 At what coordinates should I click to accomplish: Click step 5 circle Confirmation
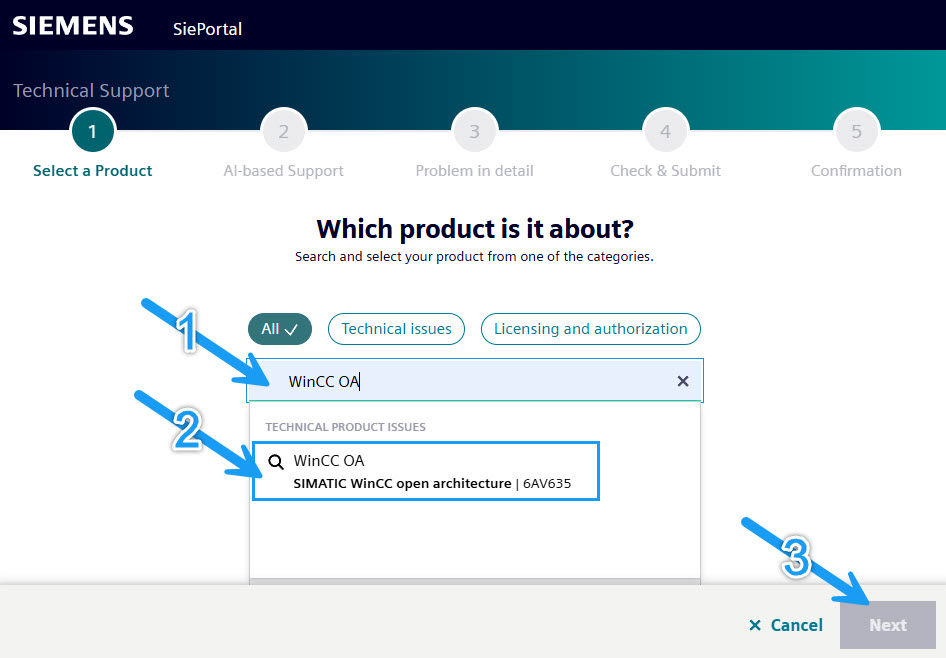856,132
